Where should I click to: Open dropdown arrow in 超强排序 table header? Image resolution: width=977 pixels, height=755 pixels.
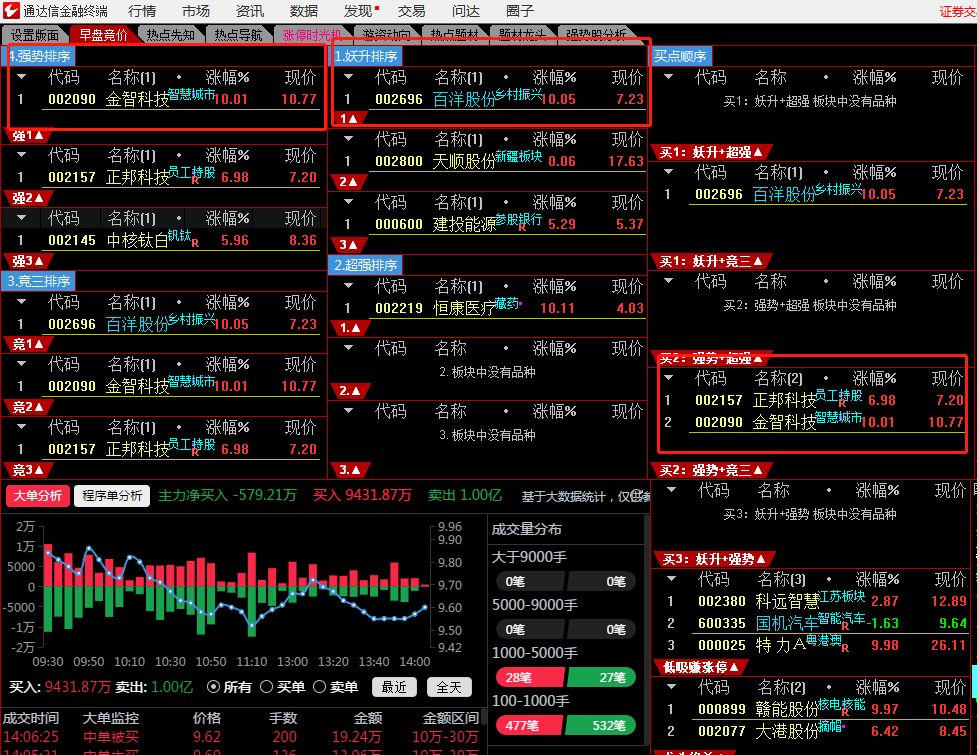[x=348, y=286]
